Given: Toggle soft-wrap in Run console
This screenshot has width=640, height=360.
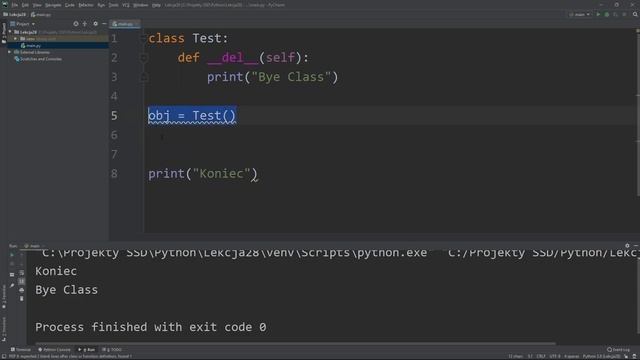Looking at the screenshot, I should point(22,273).
